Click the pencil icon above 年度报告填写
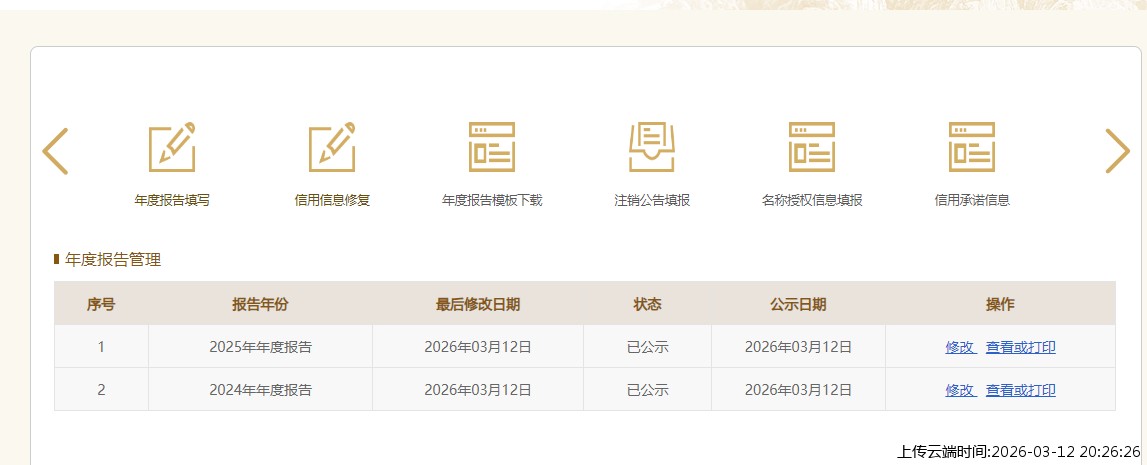Viewport: 1147px width, 465px height. [x=172, y=147]
